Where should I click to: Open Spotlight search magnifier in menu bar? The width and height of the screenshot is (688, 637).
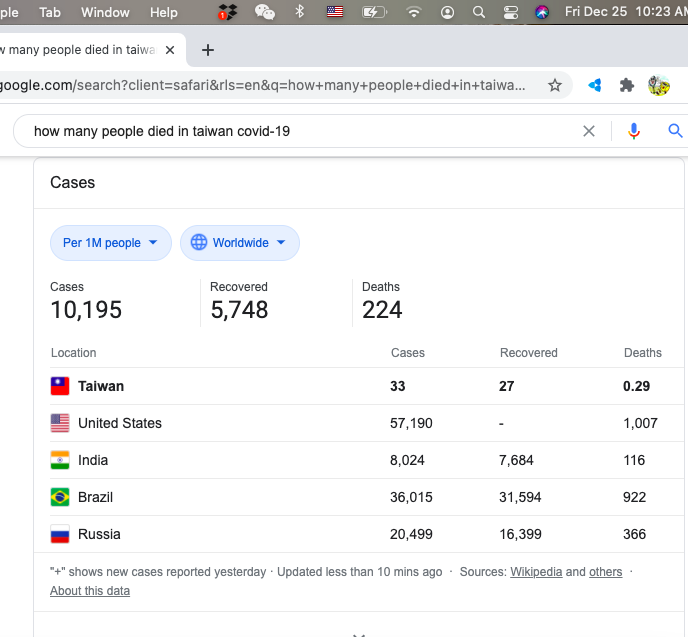click(479, 13)
